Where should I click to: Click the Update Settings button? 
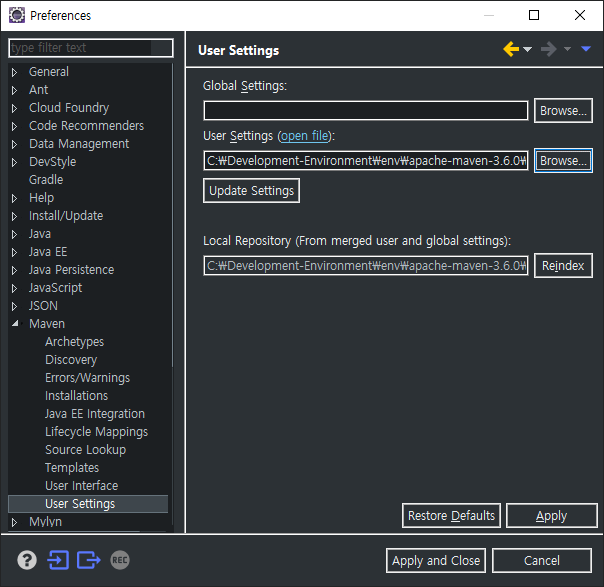(251, 191)
